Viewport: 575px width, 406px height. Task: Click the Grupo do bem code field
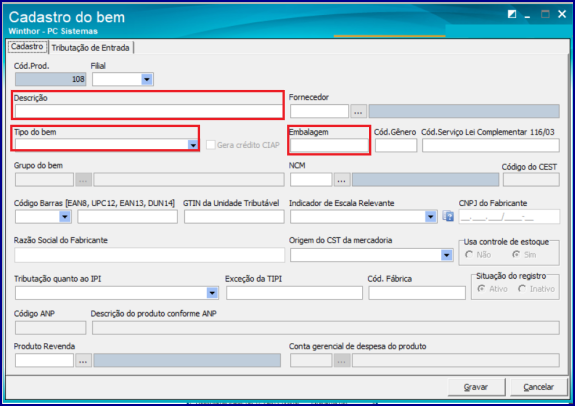[x=44, y=180]
